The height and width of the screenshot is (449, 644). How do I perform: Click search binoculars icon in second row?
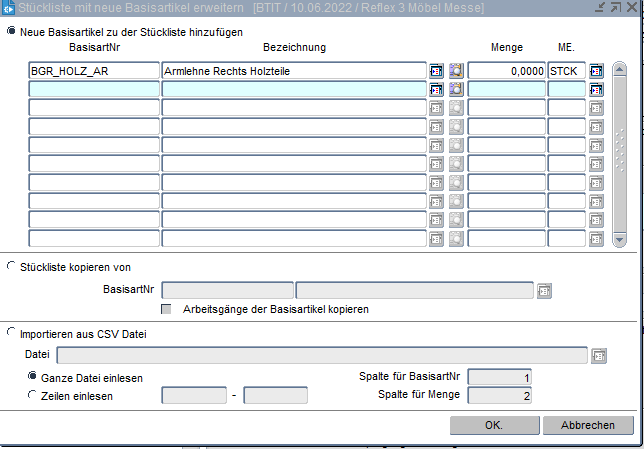tap(456, 89)
